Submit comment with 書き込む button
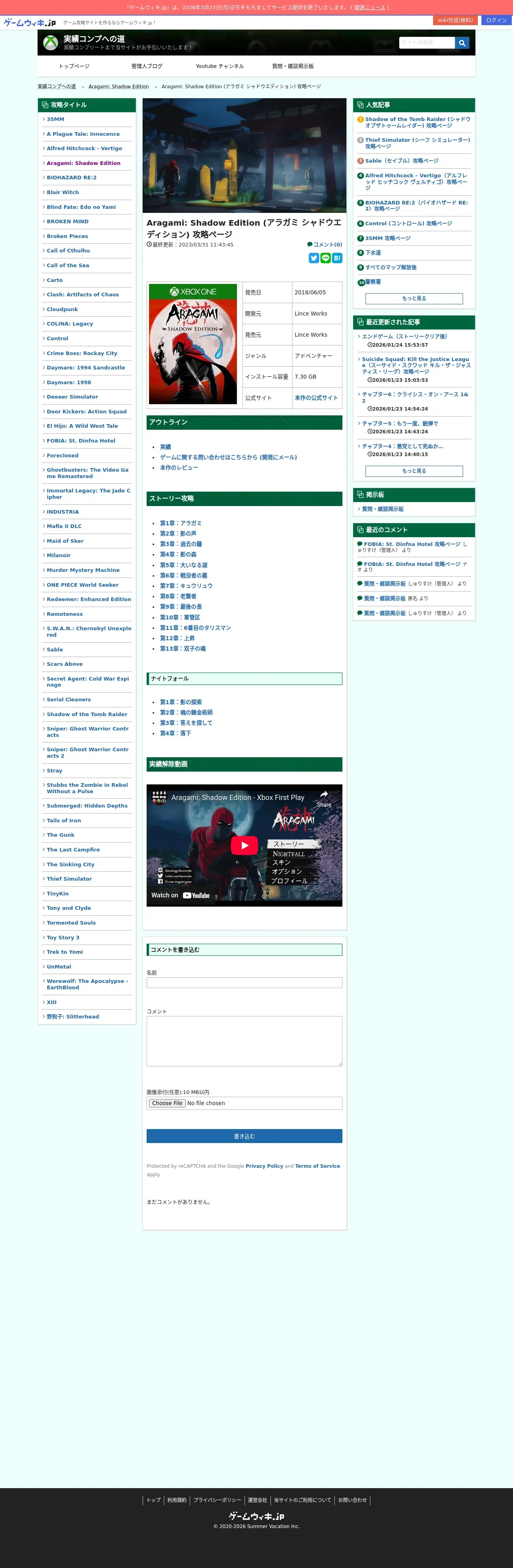 [245, 1136]
